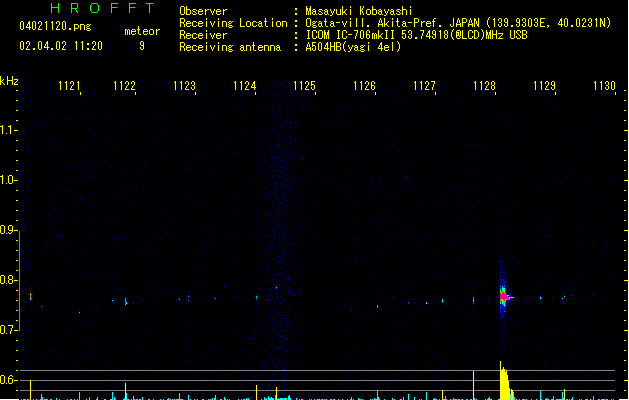The height and width of the screenshot is (400, 629).
Task: Click the Receiver ICOM IC-706mkII text
Action: coord(416,35)
